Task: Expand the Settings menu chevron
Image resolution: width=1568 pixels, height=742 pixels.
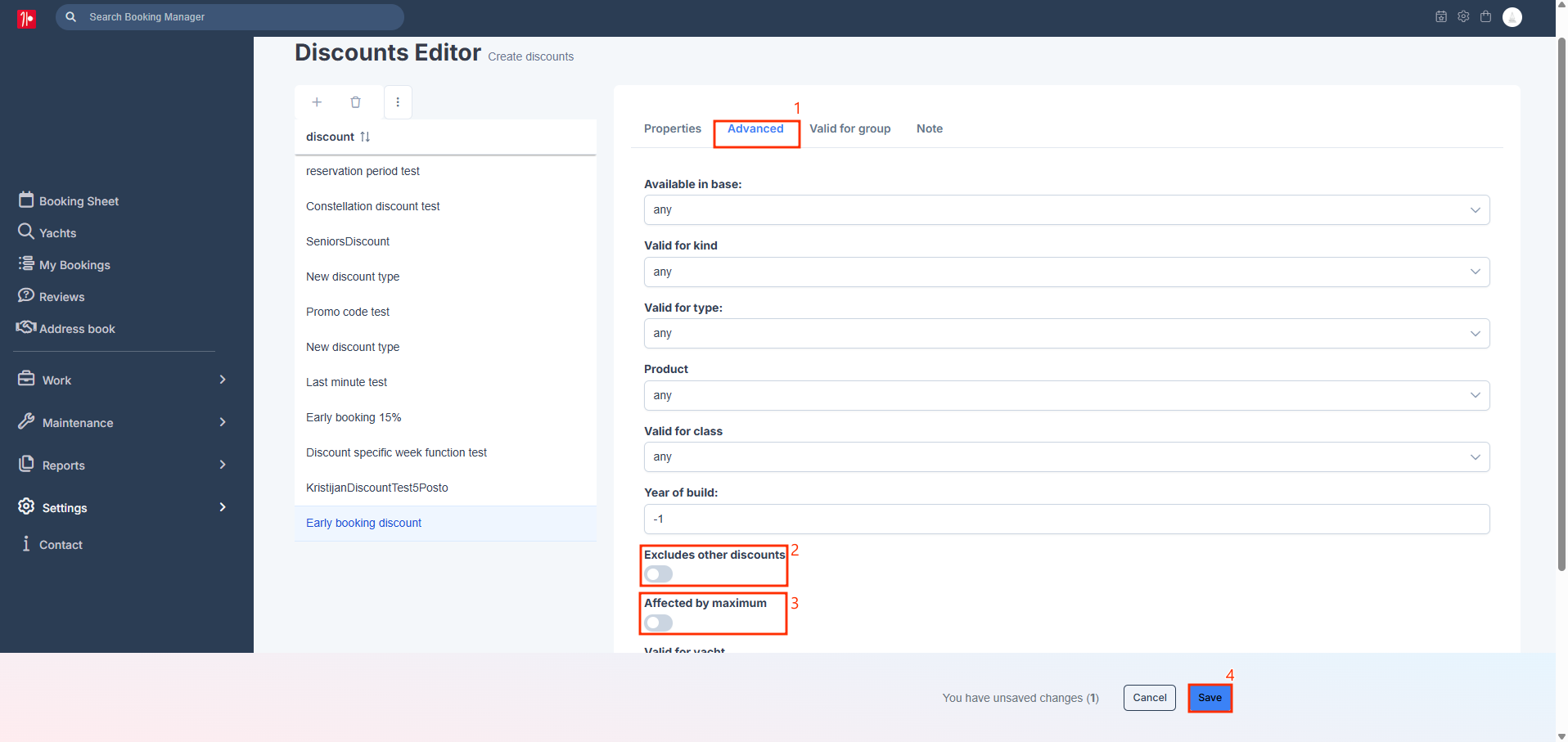Action: coord(223,507)
